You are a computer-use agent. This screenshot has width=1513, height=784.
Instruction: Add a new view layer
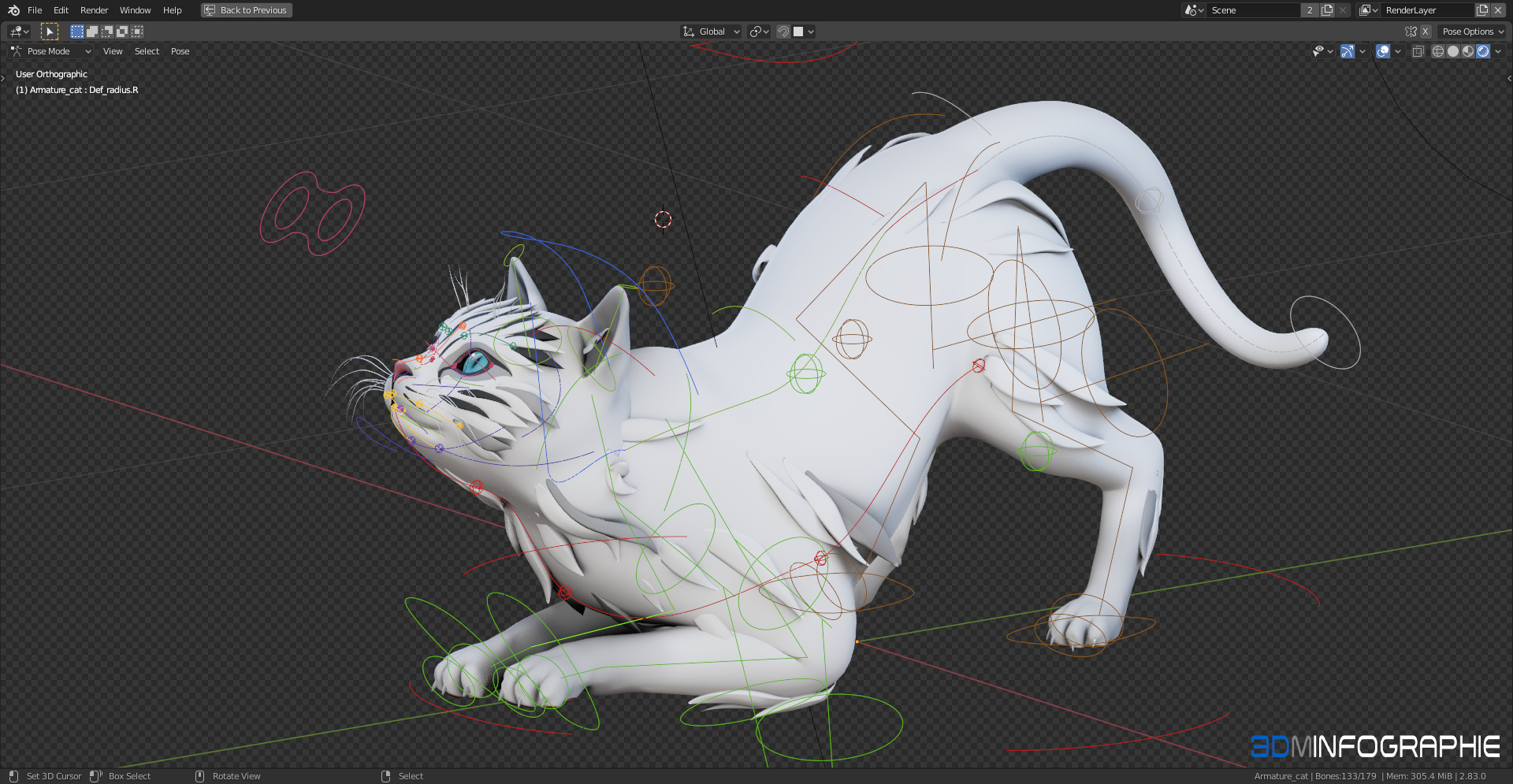(x=1482, y=10)
